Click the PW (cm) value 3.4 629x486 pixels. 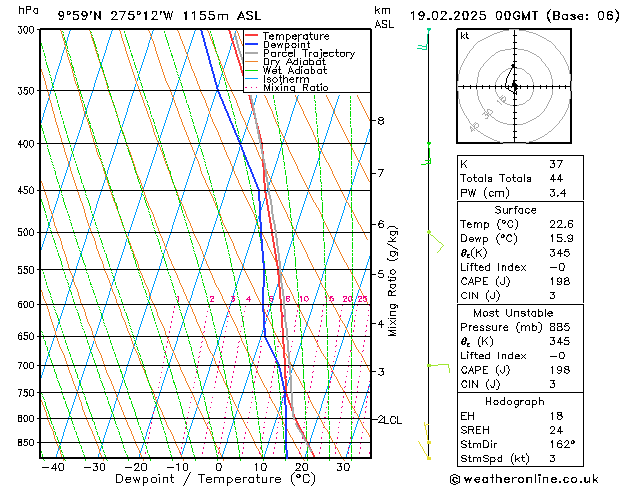pos(558,193)
